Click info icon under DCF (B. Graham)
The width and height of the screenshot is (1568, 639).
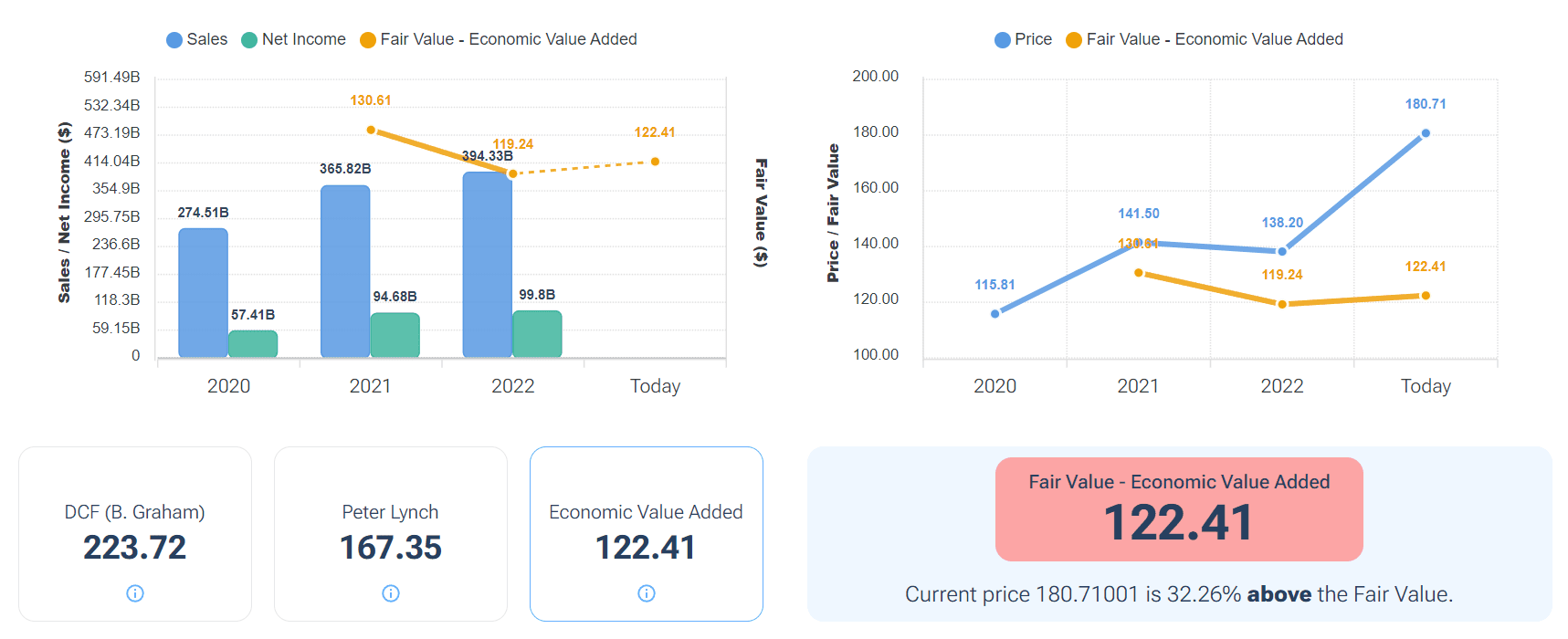coord(135,593)
